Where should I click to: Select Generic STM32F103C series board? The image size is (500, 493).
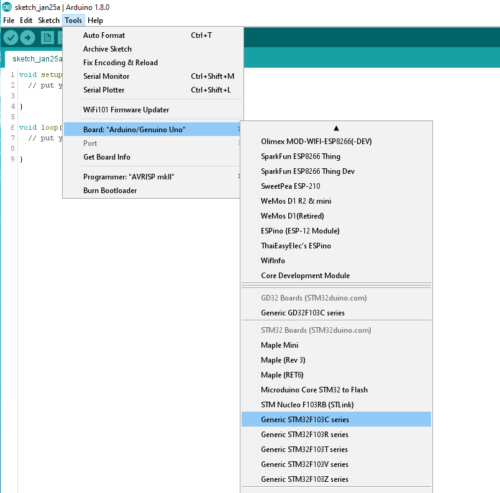(336, 419)
